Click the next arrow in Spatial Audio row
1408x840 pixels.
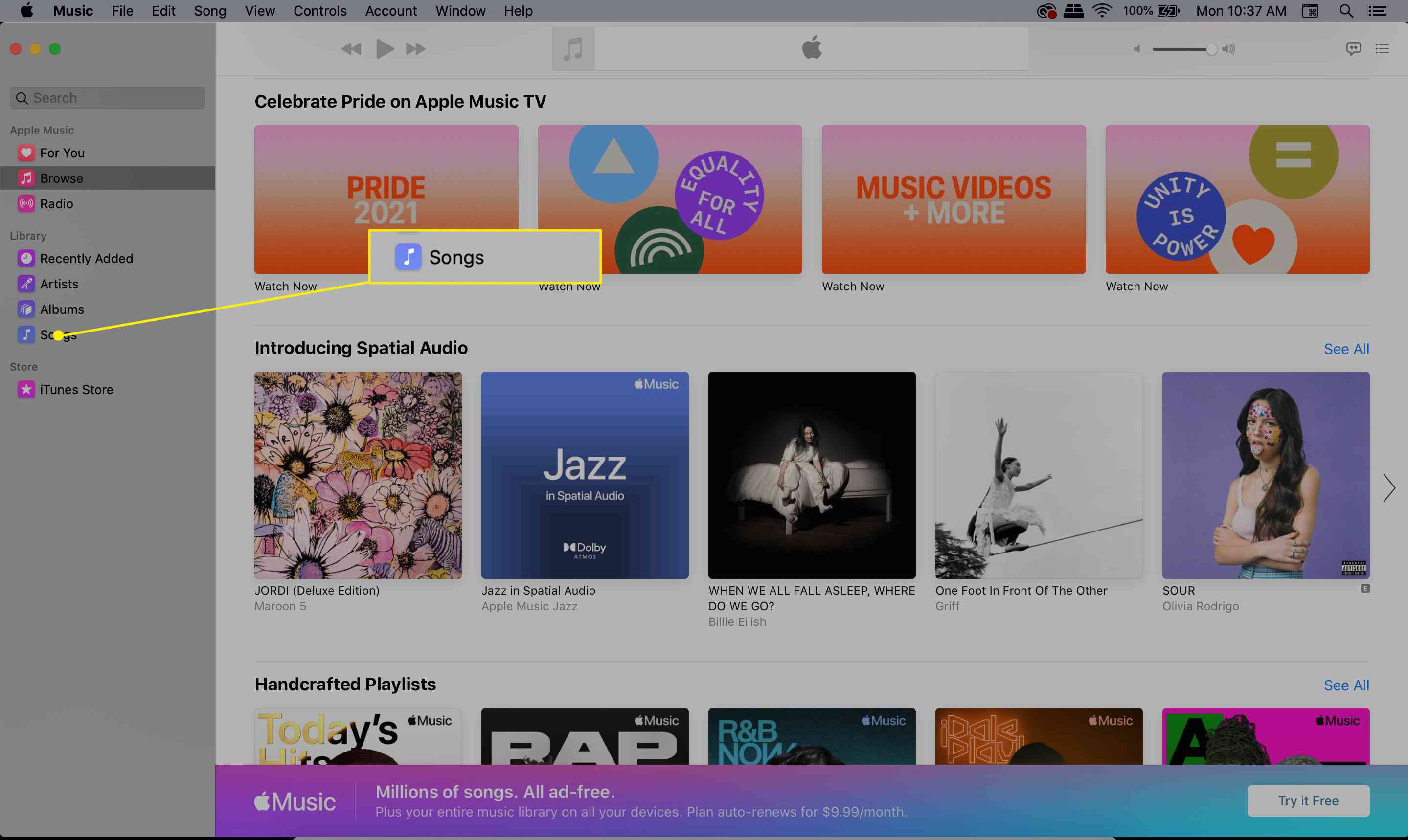[x=1389, y=488]
